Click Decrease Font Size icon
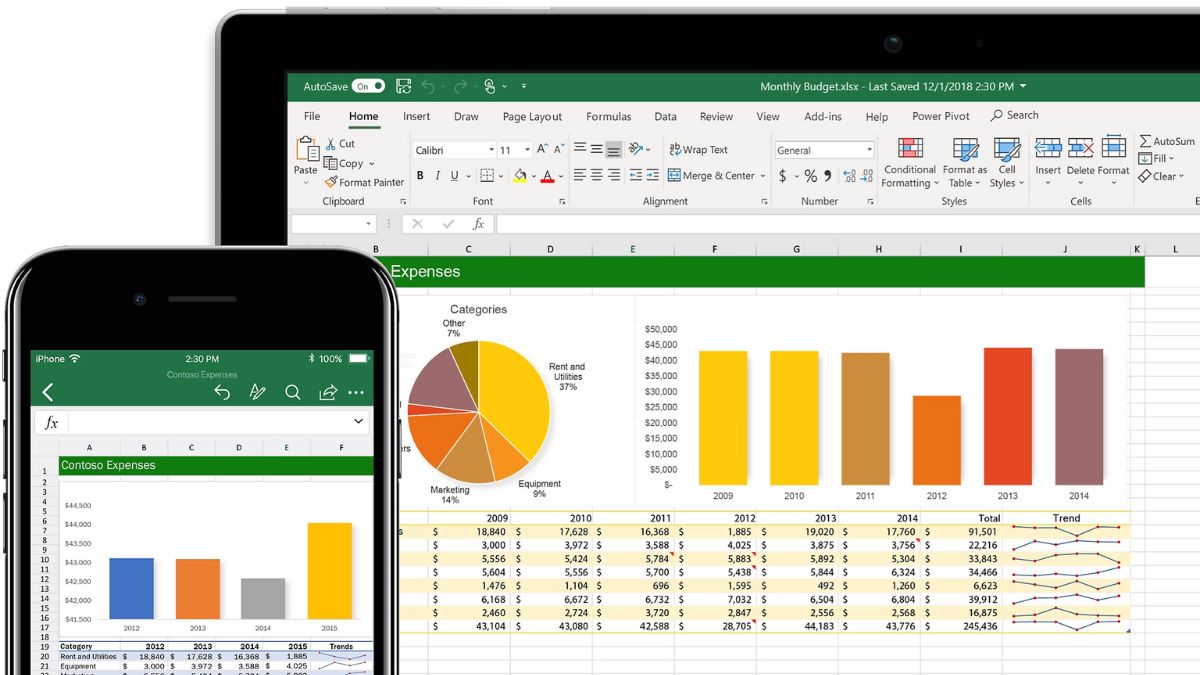This screenshot has height=675, width=1200. [x=561, y=149]
